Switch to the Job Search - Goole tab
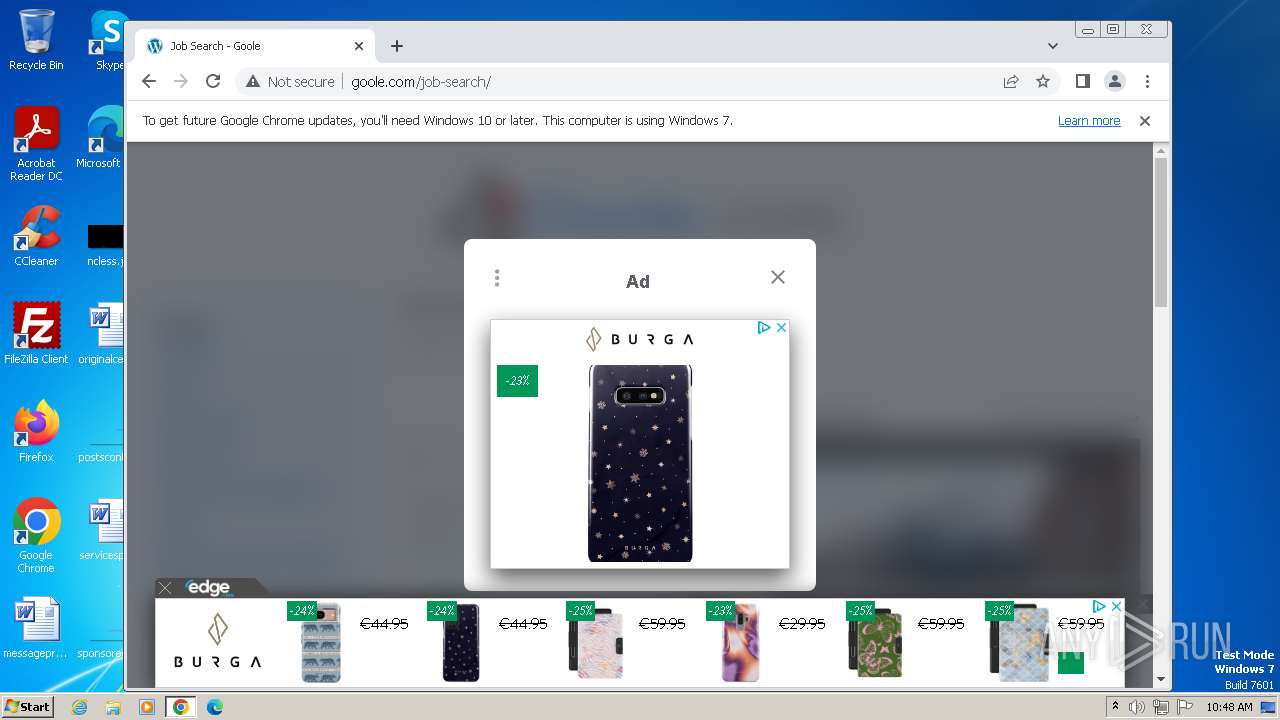 point(255,46)
